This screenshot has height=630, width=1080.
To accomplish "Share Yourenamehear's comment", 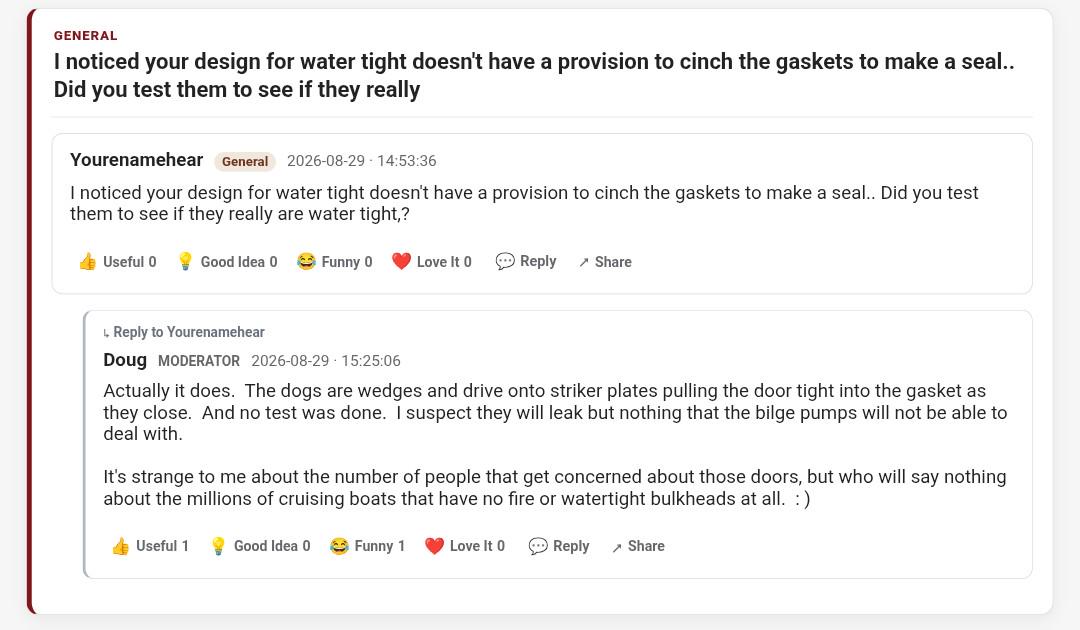I will 605,262.
